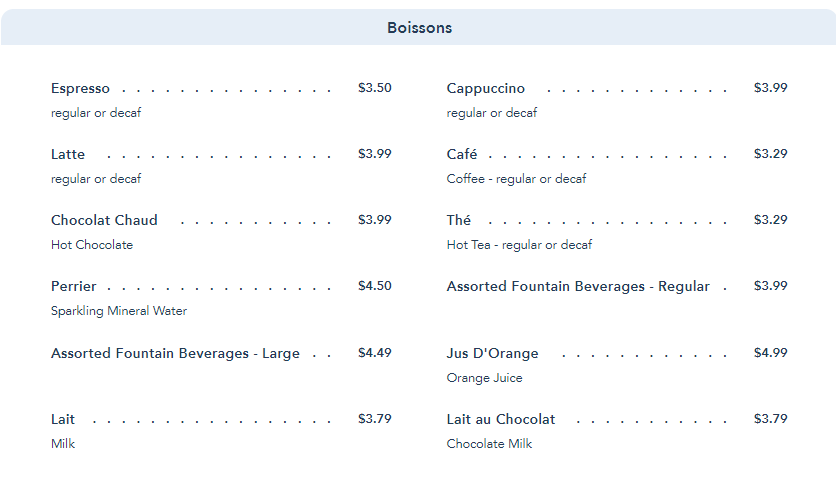The image size is (836, 493).
Task: Select the Cappuccino menu item
Action: pos(486,89)
